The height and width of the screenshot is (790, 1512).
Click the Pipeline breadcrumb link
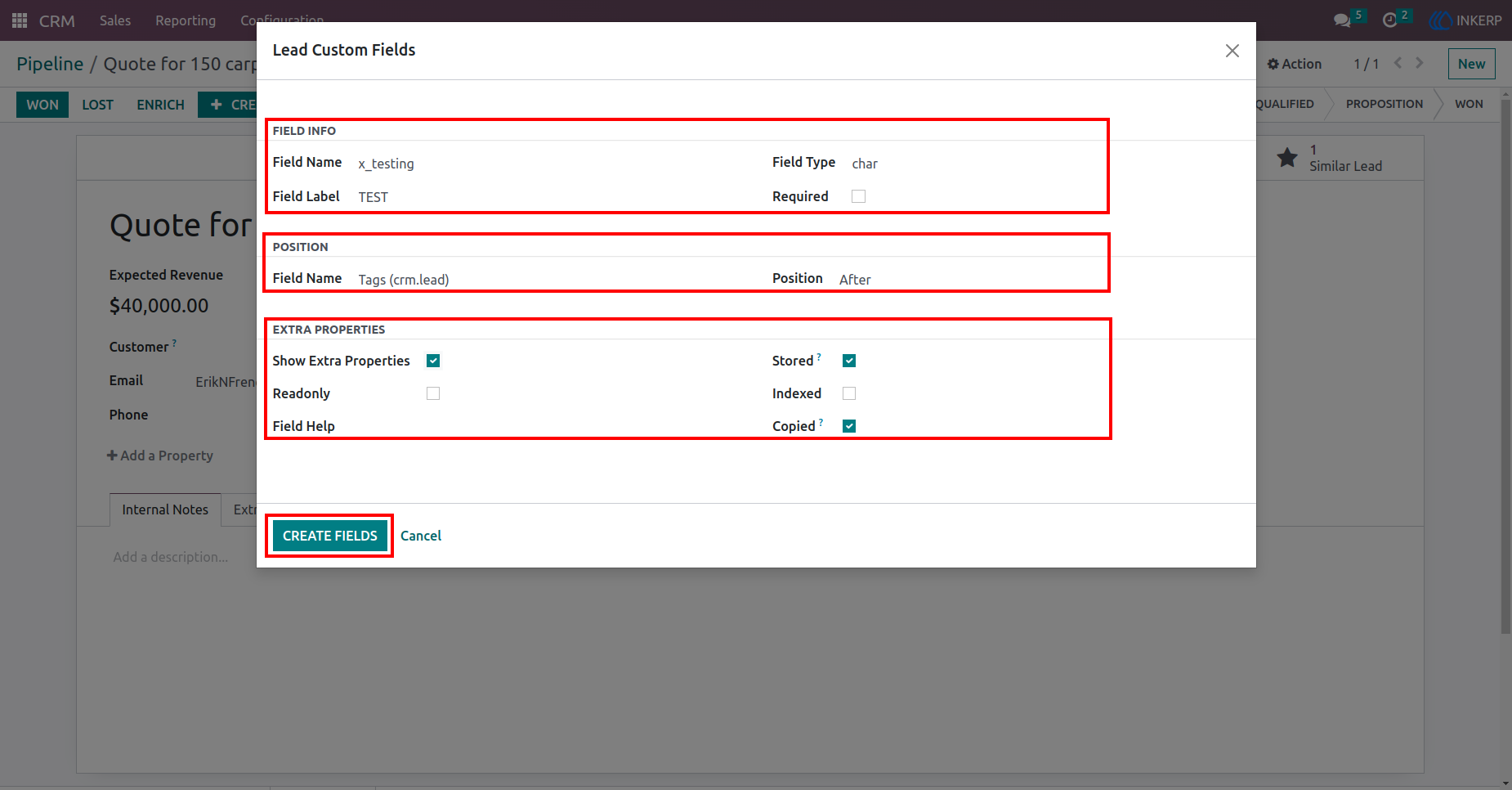tap(50, 64)
